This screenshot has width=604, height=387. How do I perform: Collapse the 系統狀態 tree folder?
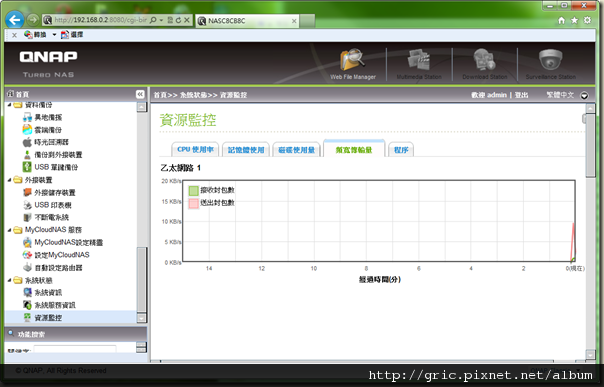pos(10,280)
